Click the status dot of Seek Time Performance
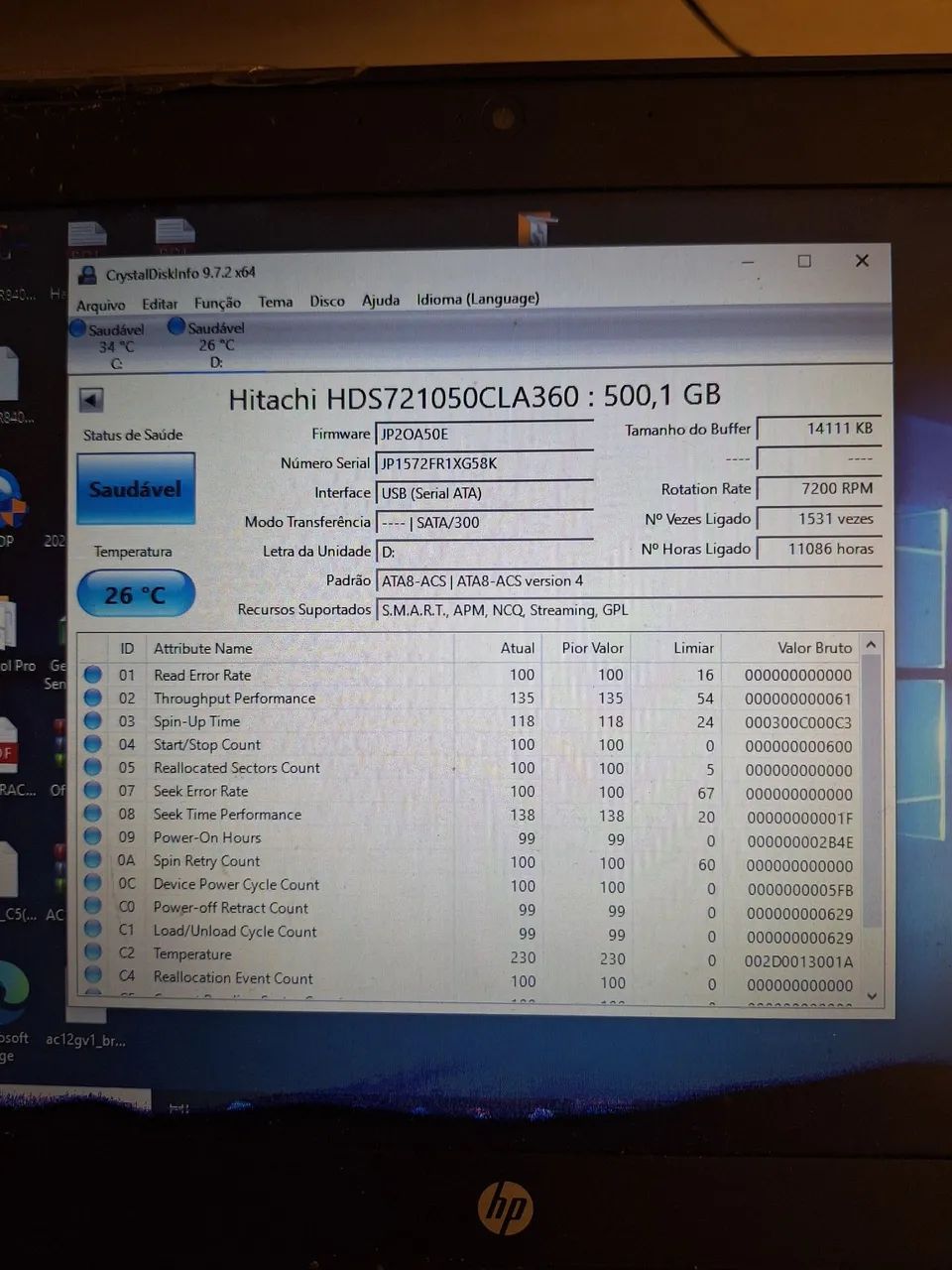This screenshot has height=1270, width=952. click(x=93, y=813)
